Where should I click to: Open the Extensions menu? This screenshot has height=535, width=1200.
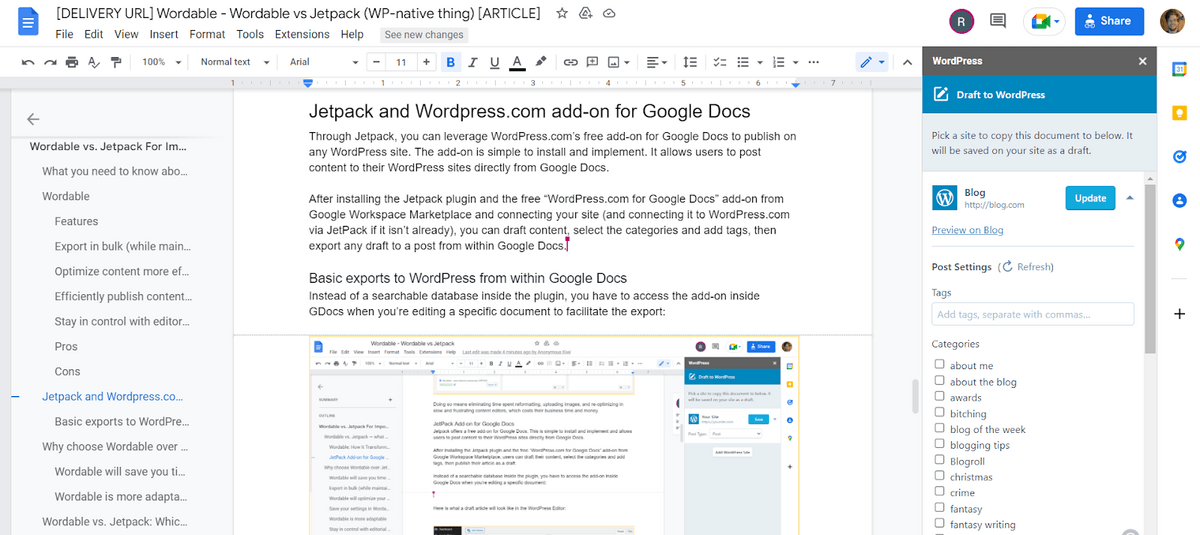[x=302, y=34]
